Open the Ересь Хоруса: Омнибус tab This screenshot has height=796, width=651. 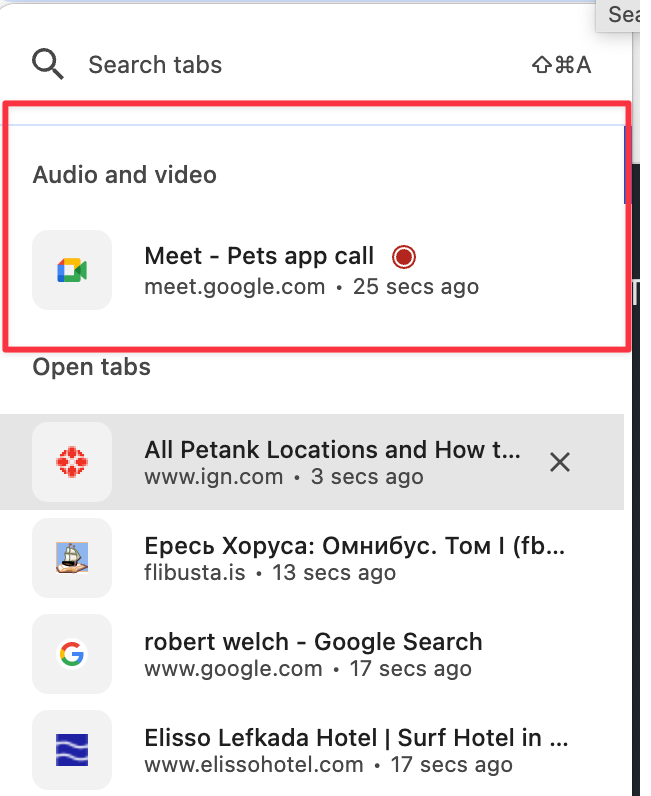pyautogui.click(x=312, y=558)
